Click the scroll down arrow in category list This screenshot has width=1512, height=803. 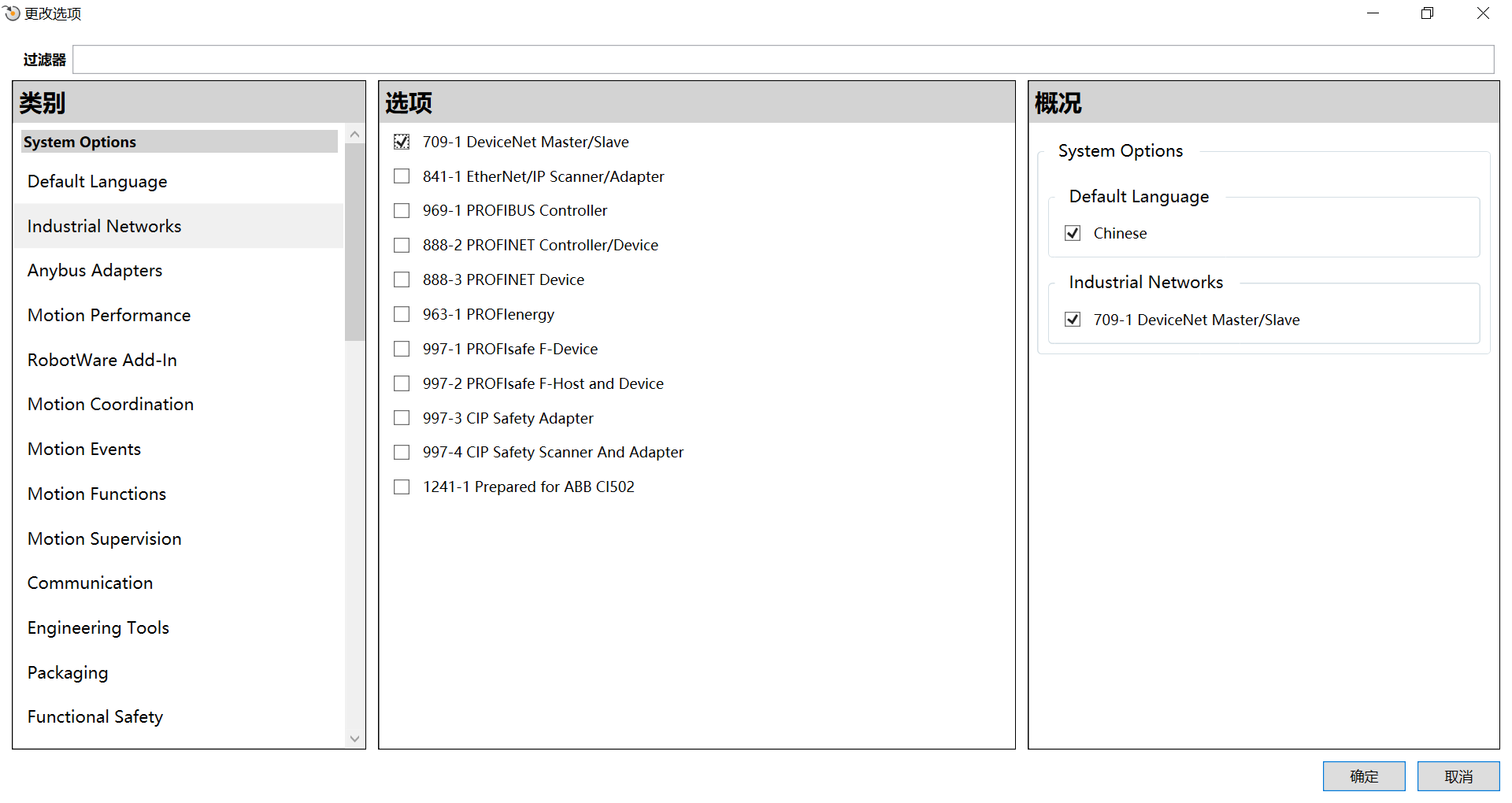coord(354,738)
